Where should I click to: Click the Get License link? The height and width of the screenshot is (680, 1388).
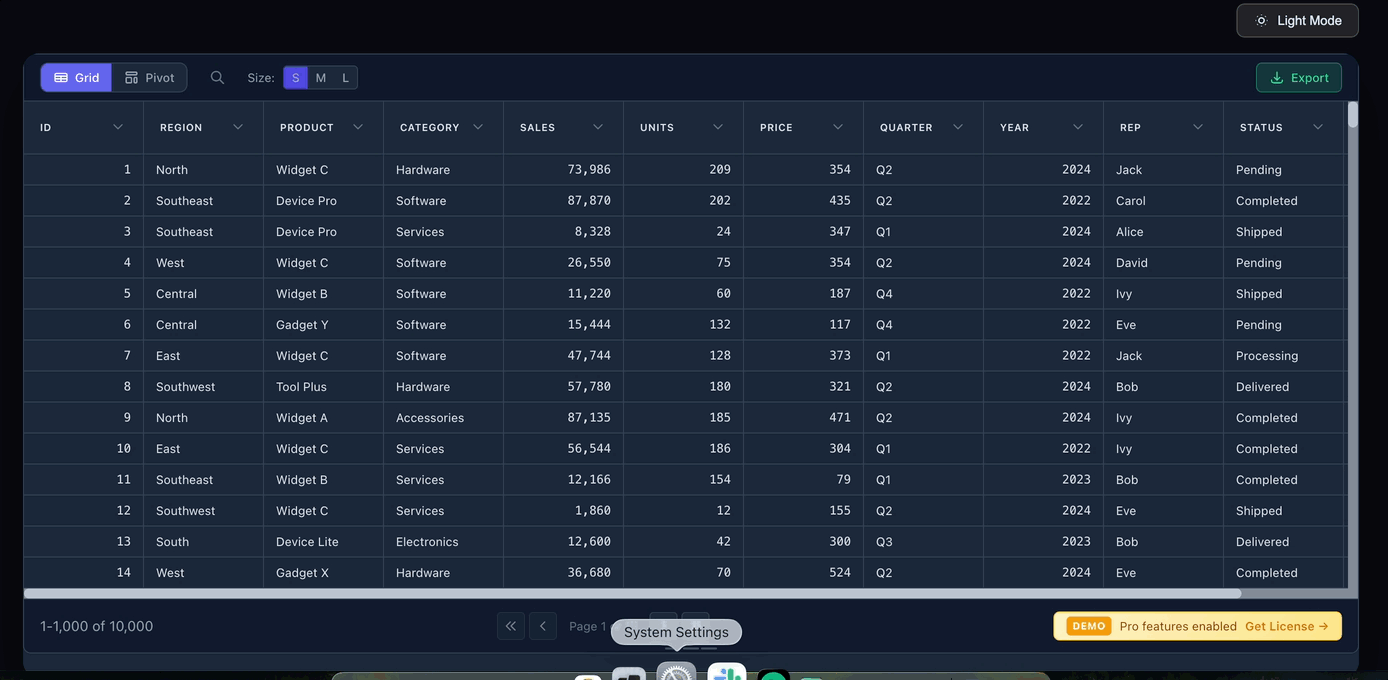[x=1286, y=626]
